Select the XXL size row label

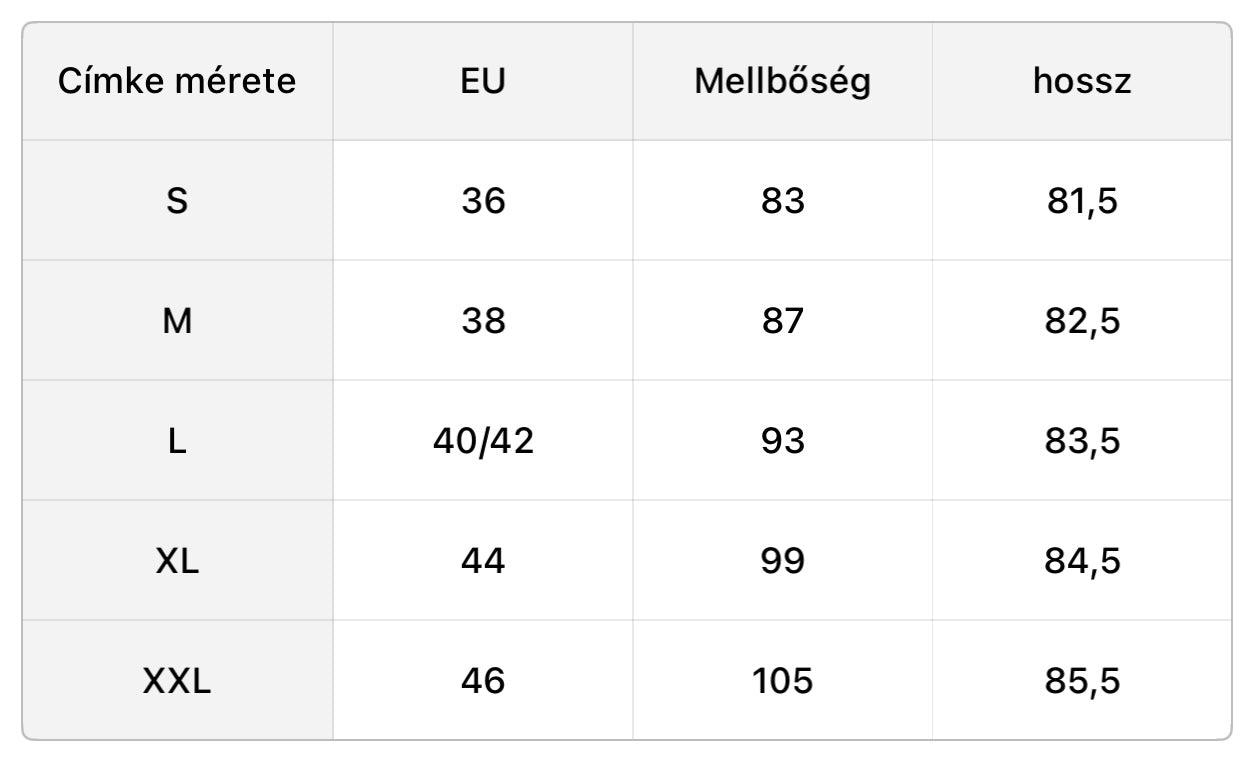tap(177, 681)
